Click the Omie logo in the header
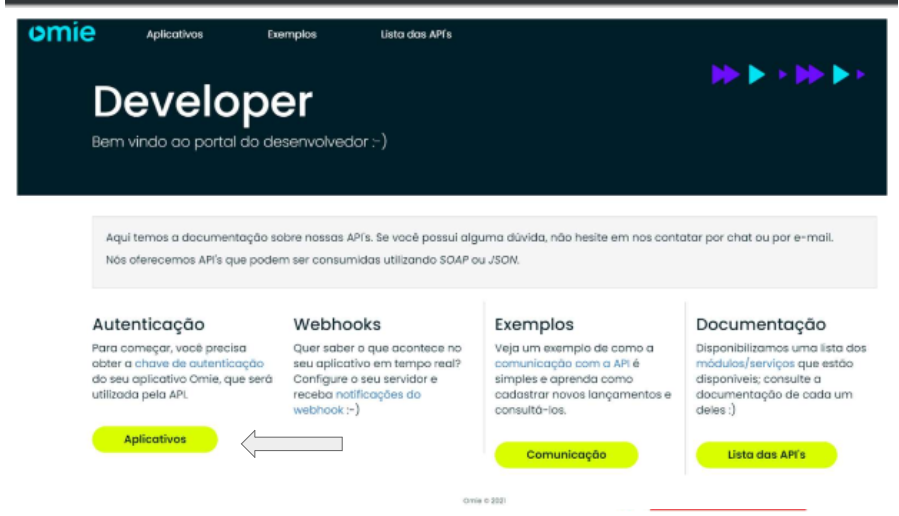Screen dimensions: 899x516 click(x=62, y=33)
